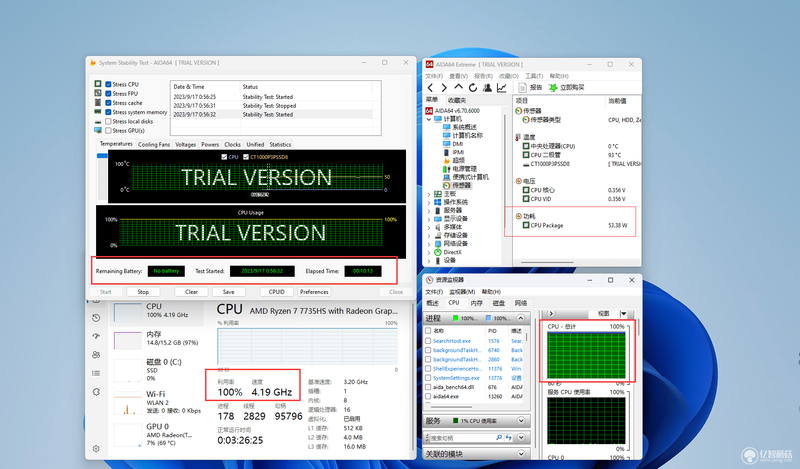This screenshot has height=469, width=800.
Task: Switch to the Voltages tab
Action: click(185, 144)
